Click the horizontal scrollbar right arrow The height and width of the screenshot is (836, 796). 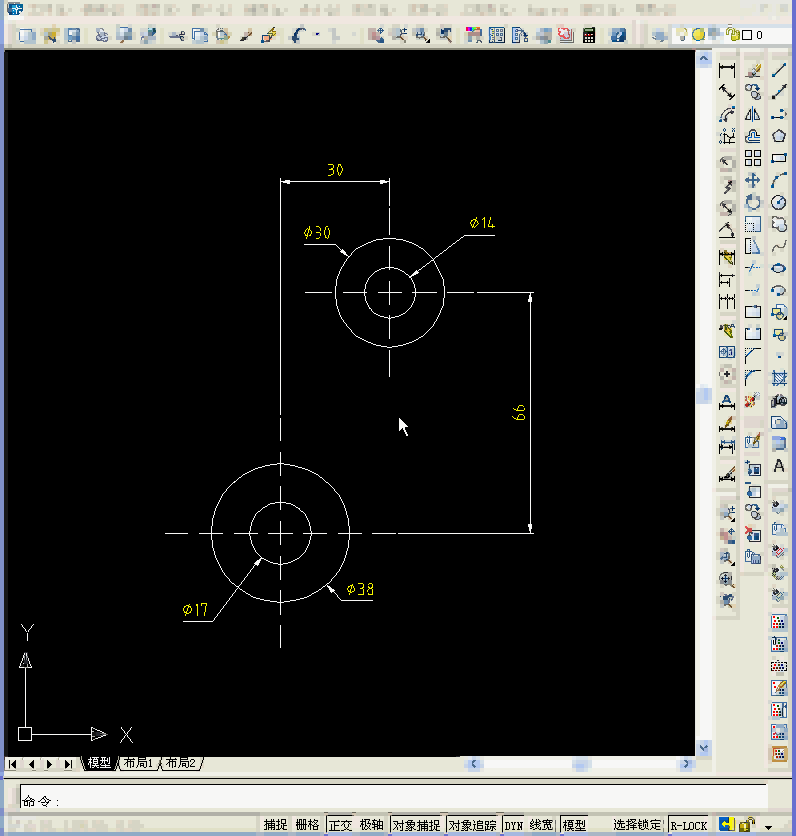click(687, 764)
